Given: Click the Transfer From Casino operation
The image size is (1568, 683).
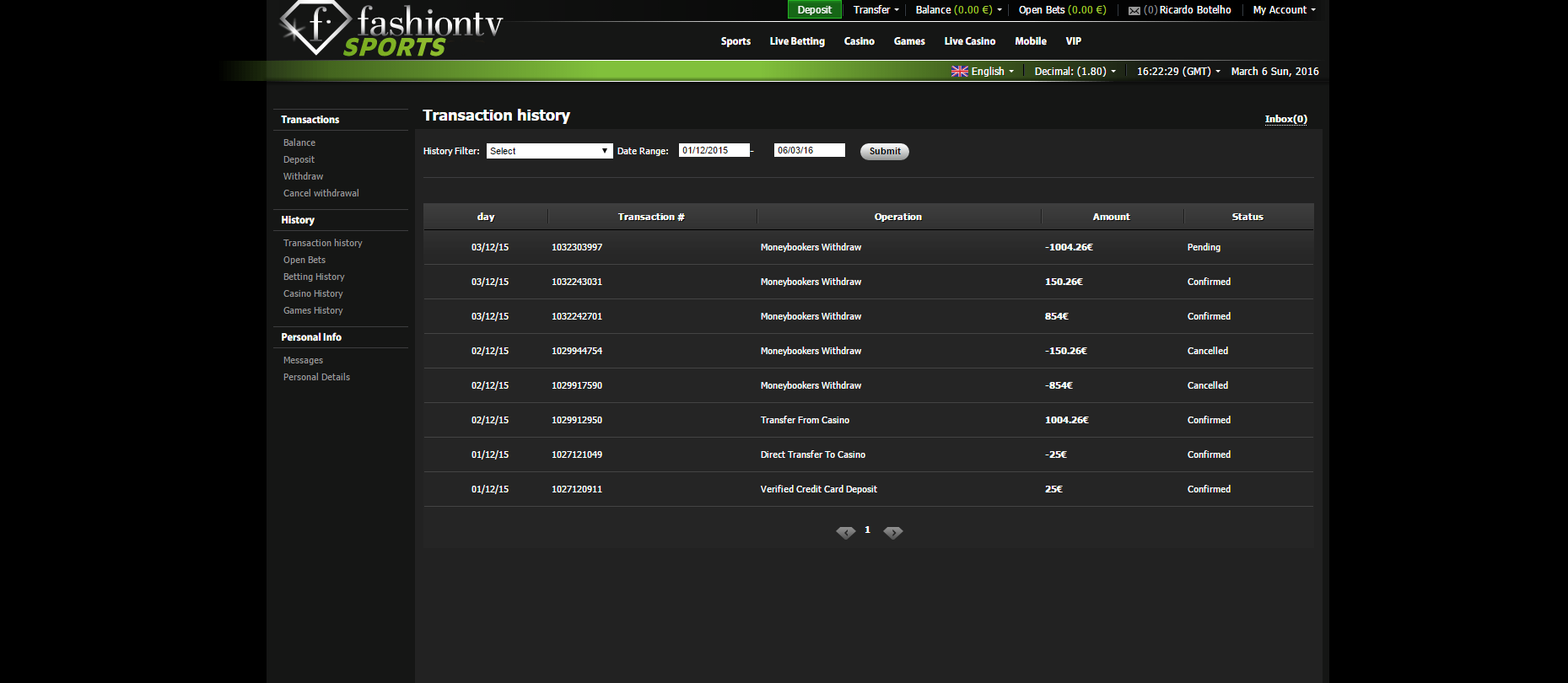Looking at the screenshot, I should [805, 420].
